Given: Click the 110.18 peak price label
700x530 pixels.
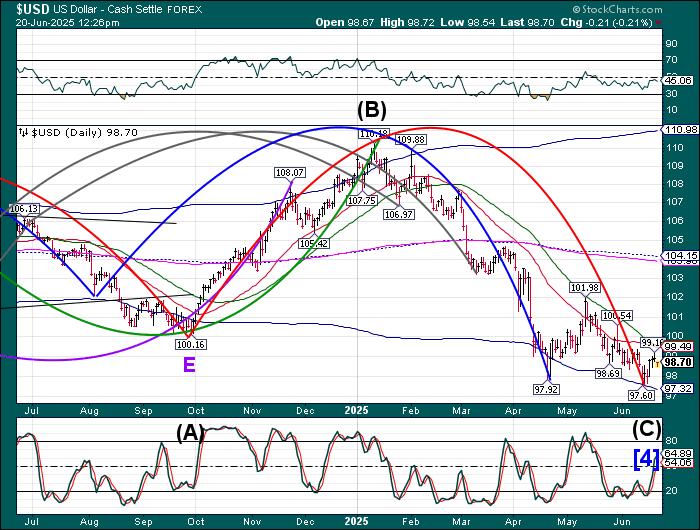Looking at the screenshot, I should 373,134.
